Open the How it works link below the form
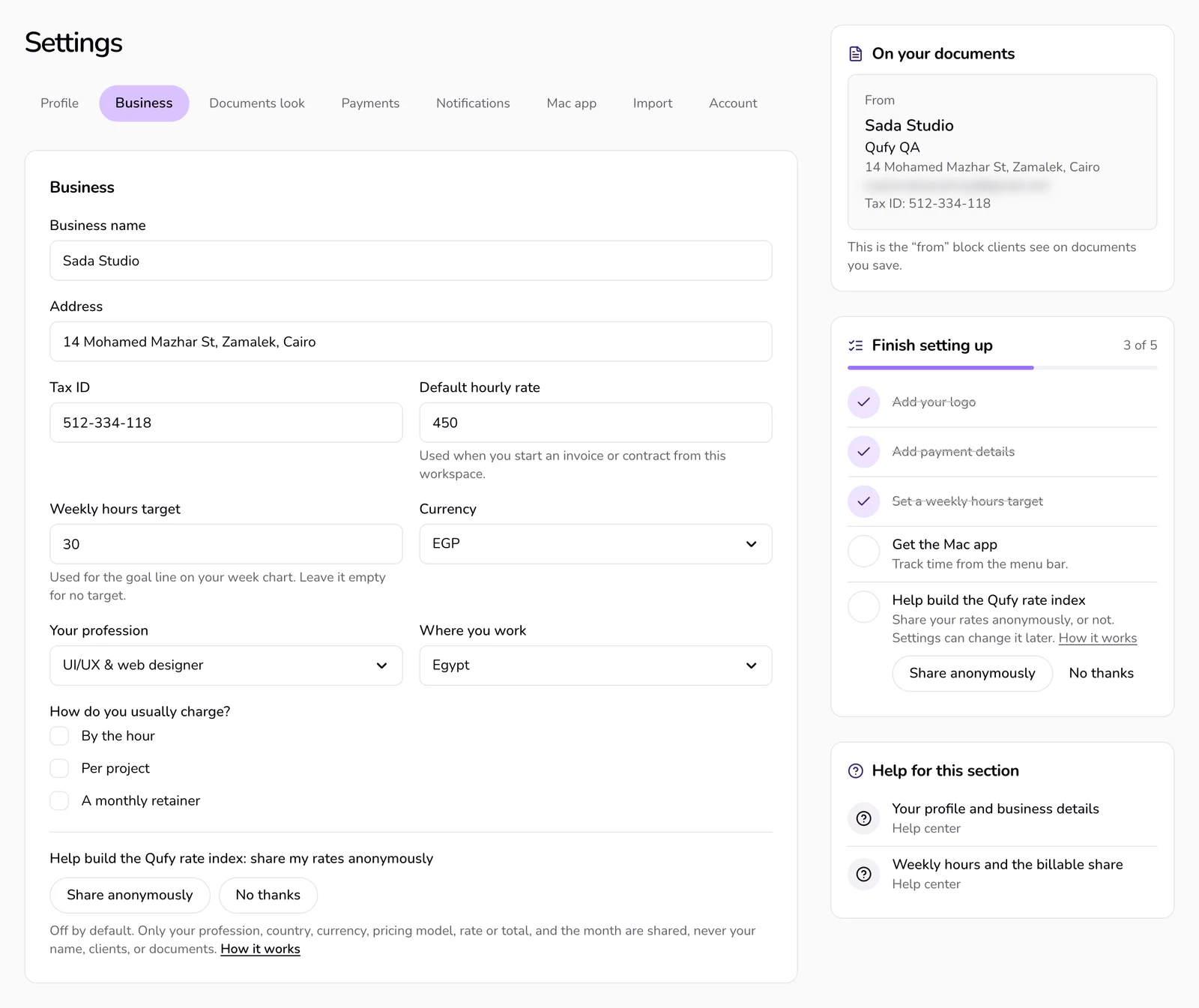1199x1008 pixels. (260, 949)
